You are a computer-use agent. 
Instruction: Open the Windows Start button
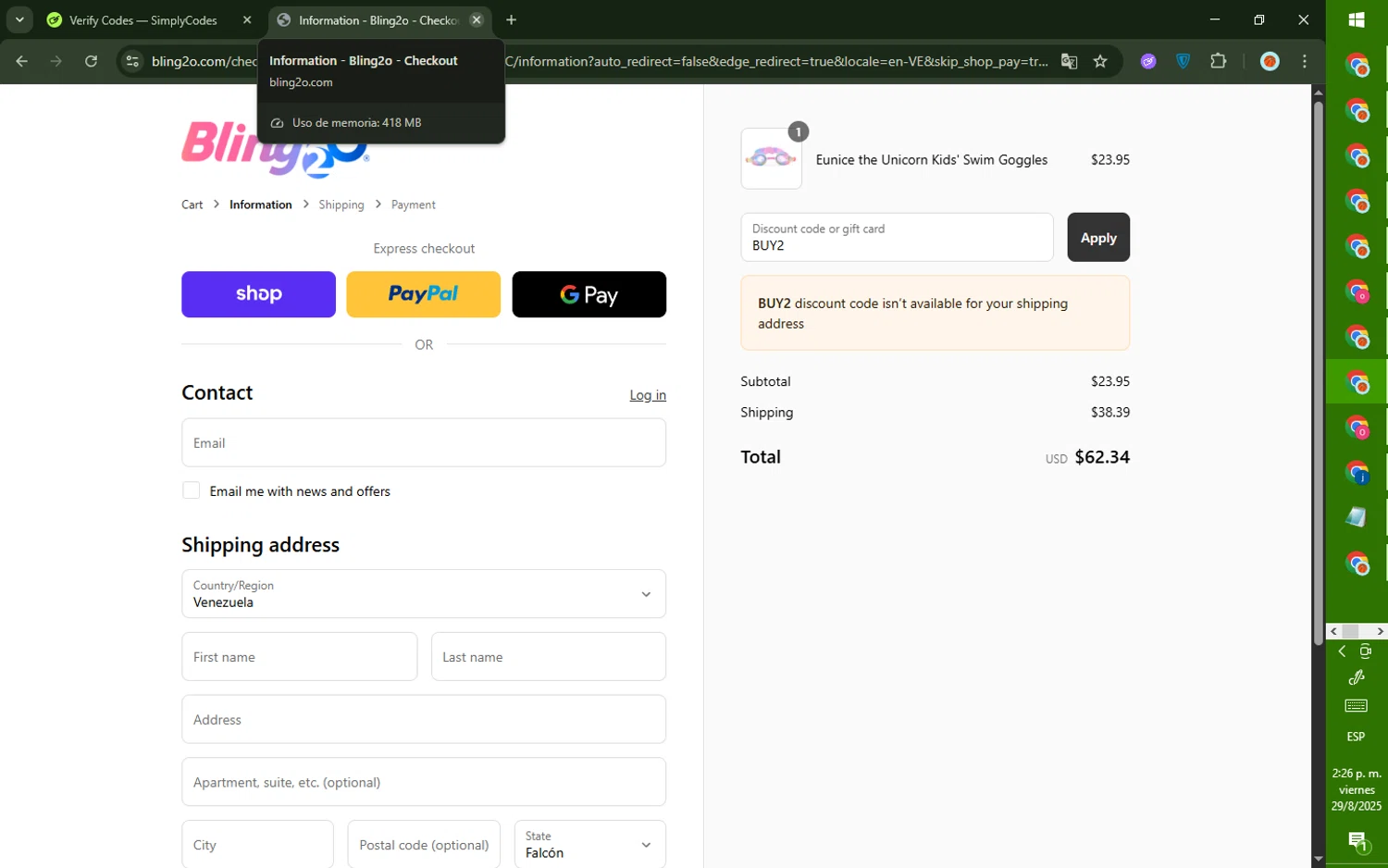point(1357,19)
